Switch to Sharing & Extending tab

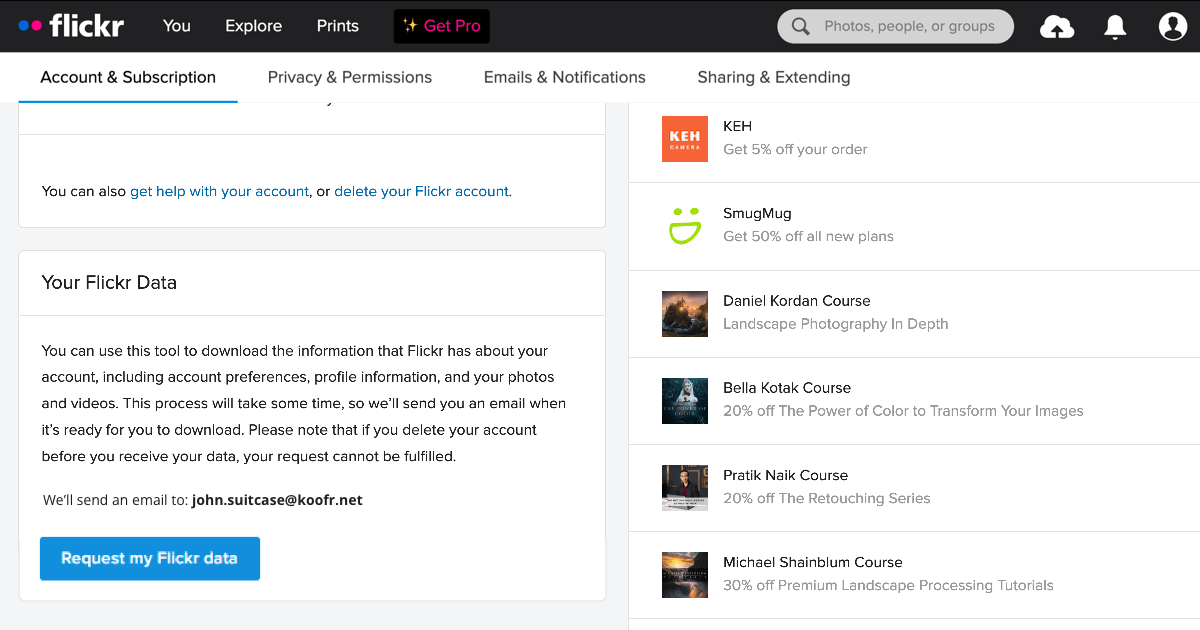774,77
